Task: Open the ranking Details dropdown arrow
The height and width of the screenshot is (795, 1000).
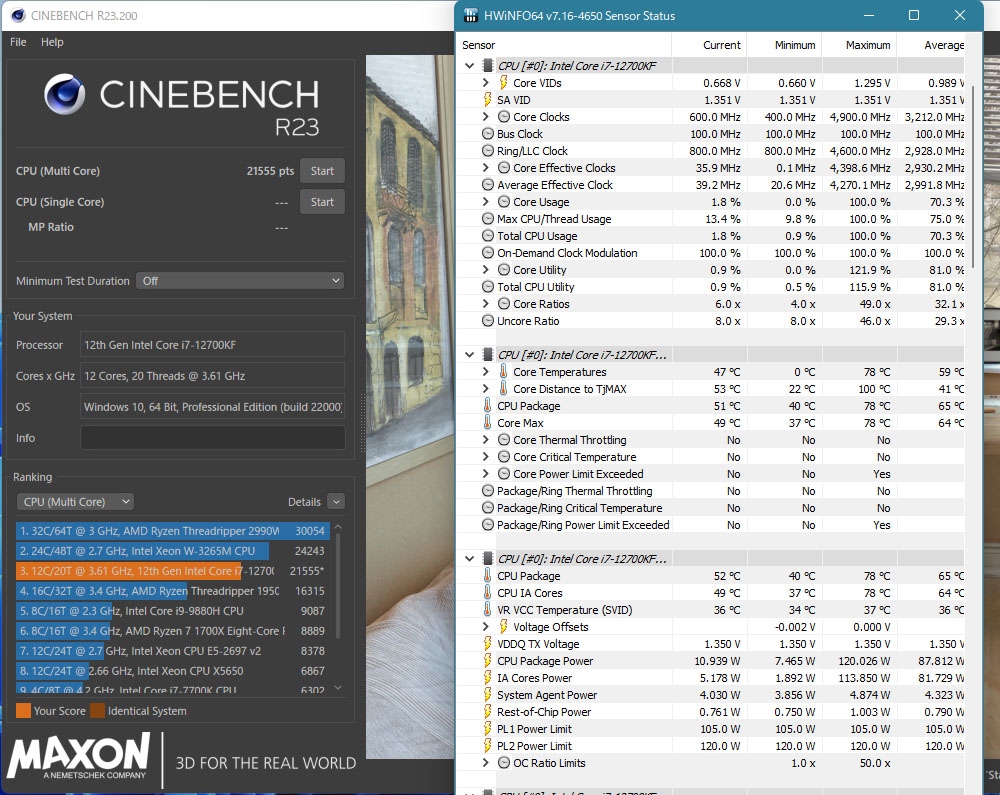Action: click(x=336, y=502)
